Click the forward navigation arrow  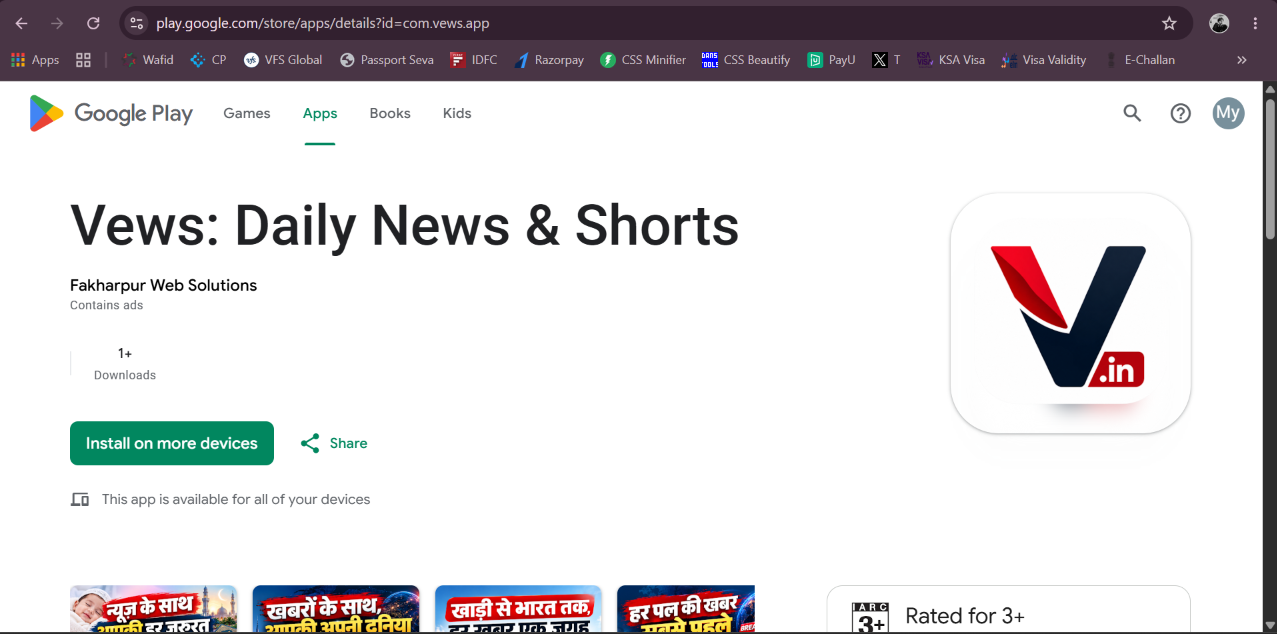coord(57,23)
